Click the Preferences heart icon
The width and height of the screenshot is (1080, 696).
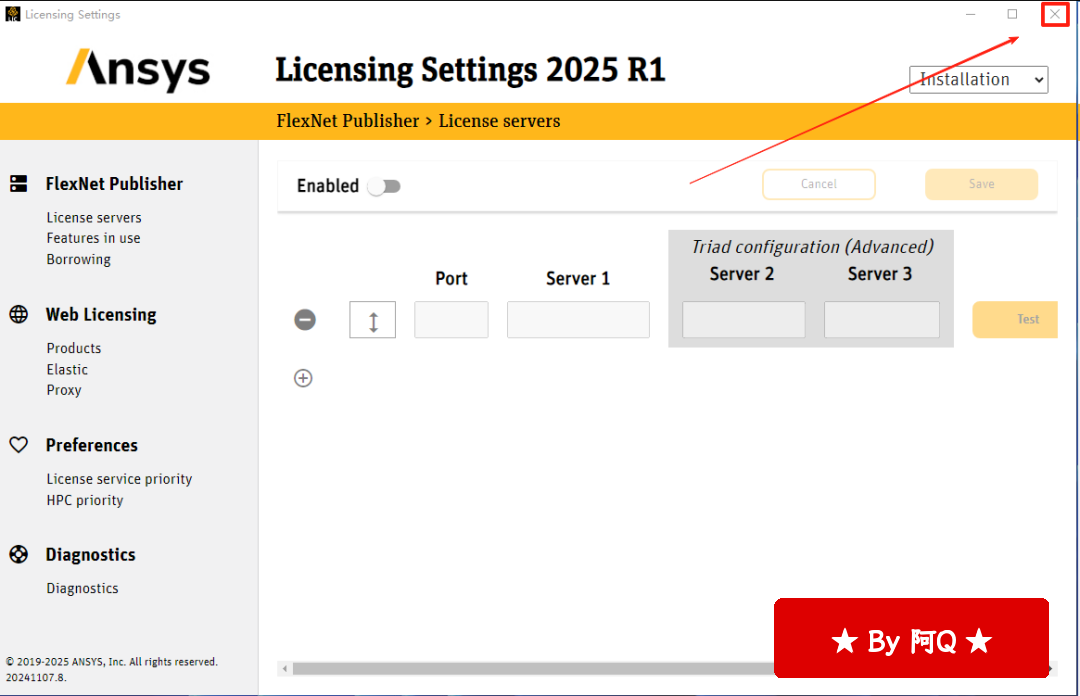tap(19, 445)
